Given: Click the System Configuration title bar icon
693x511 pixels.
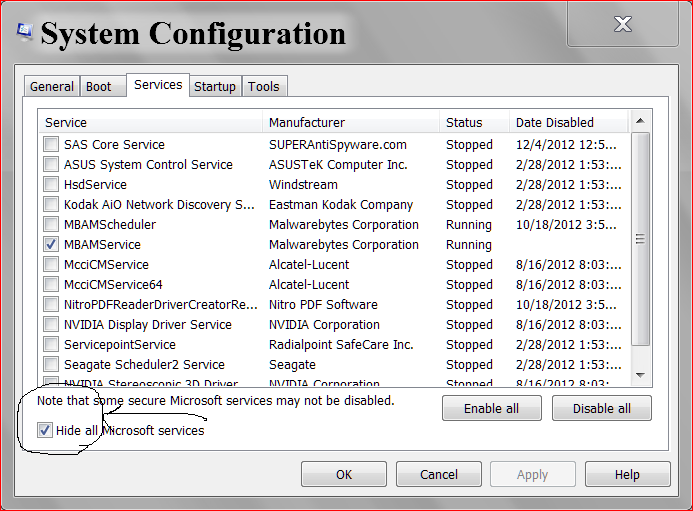Looking at the screenshot, I should tap(25, 32).
